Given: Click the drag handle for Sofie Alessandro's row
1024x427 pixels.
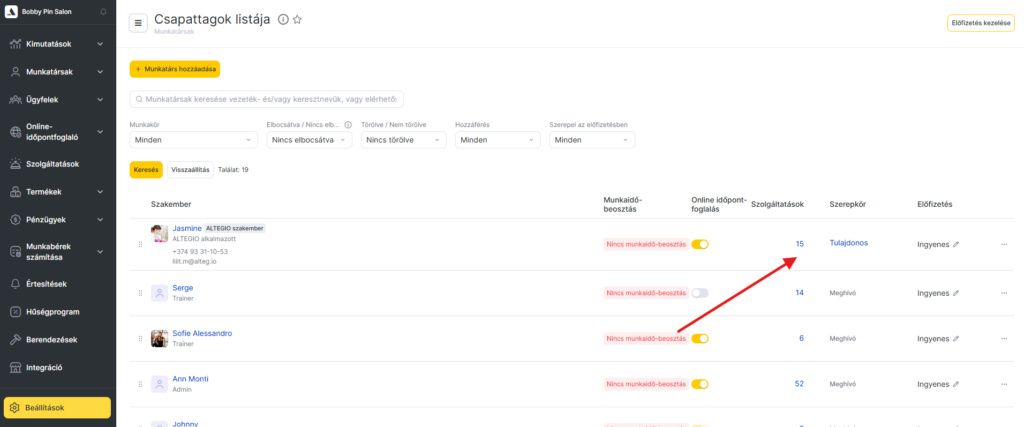Looking at the screenshot, I should (x=140, y=339).
